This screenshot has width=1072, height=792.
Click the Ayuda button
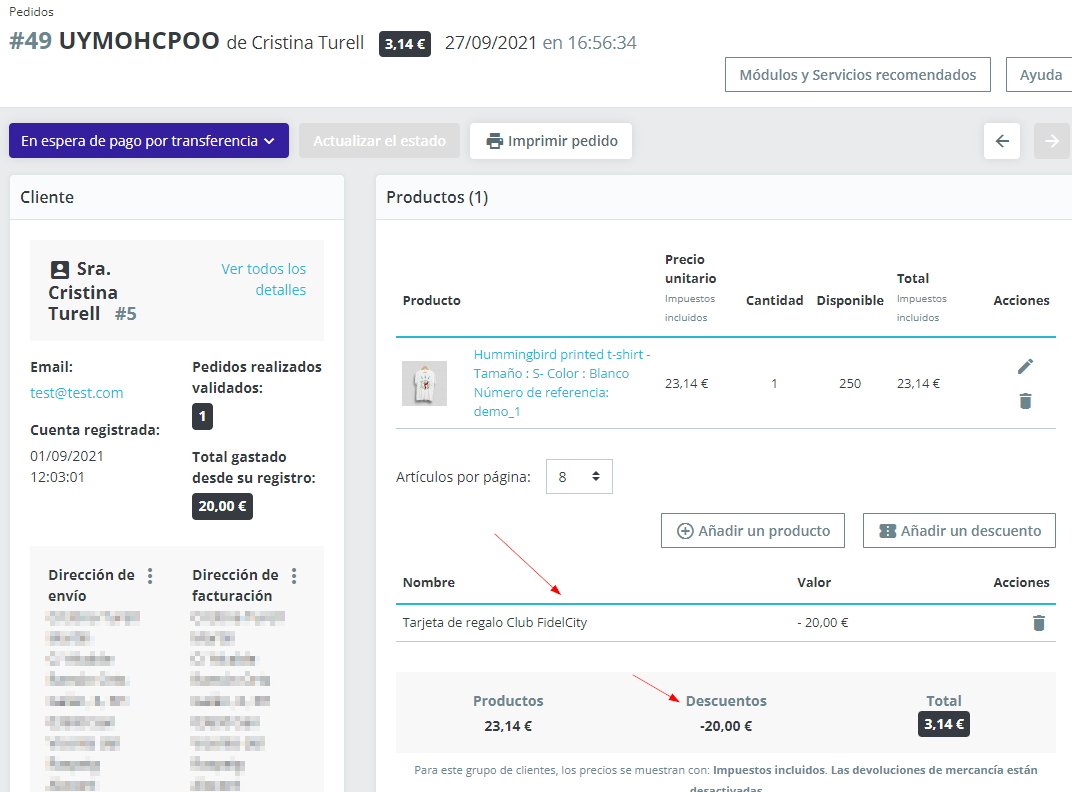click(x=1040, y=75)
